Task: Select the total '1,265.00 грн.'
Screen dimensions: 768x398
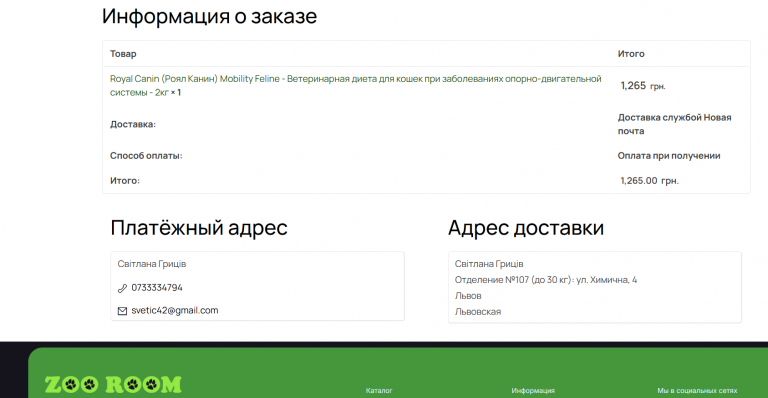Action: click(x=649, y=181)
